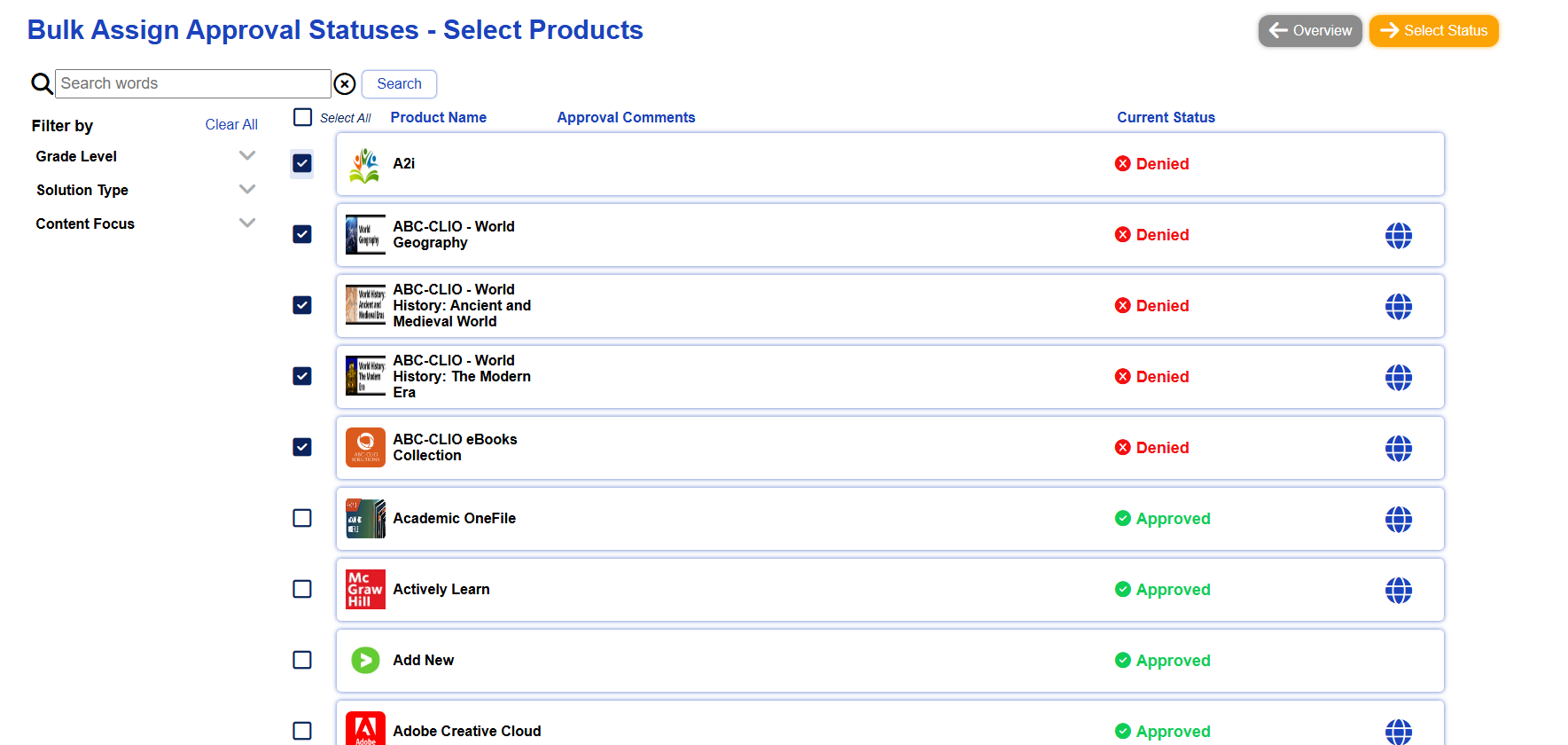The height and width of the screenshot is (745, 1568).
Task: Click the Clear All filters link
Action: coord(231,125)
